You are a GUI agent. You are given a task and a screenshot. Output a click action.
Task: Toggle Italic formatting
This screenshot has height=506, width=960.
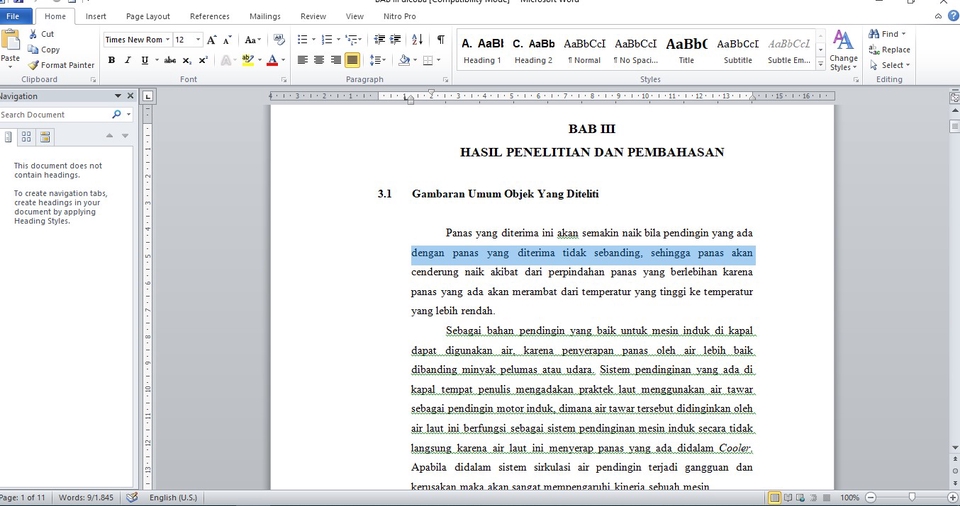127,60
